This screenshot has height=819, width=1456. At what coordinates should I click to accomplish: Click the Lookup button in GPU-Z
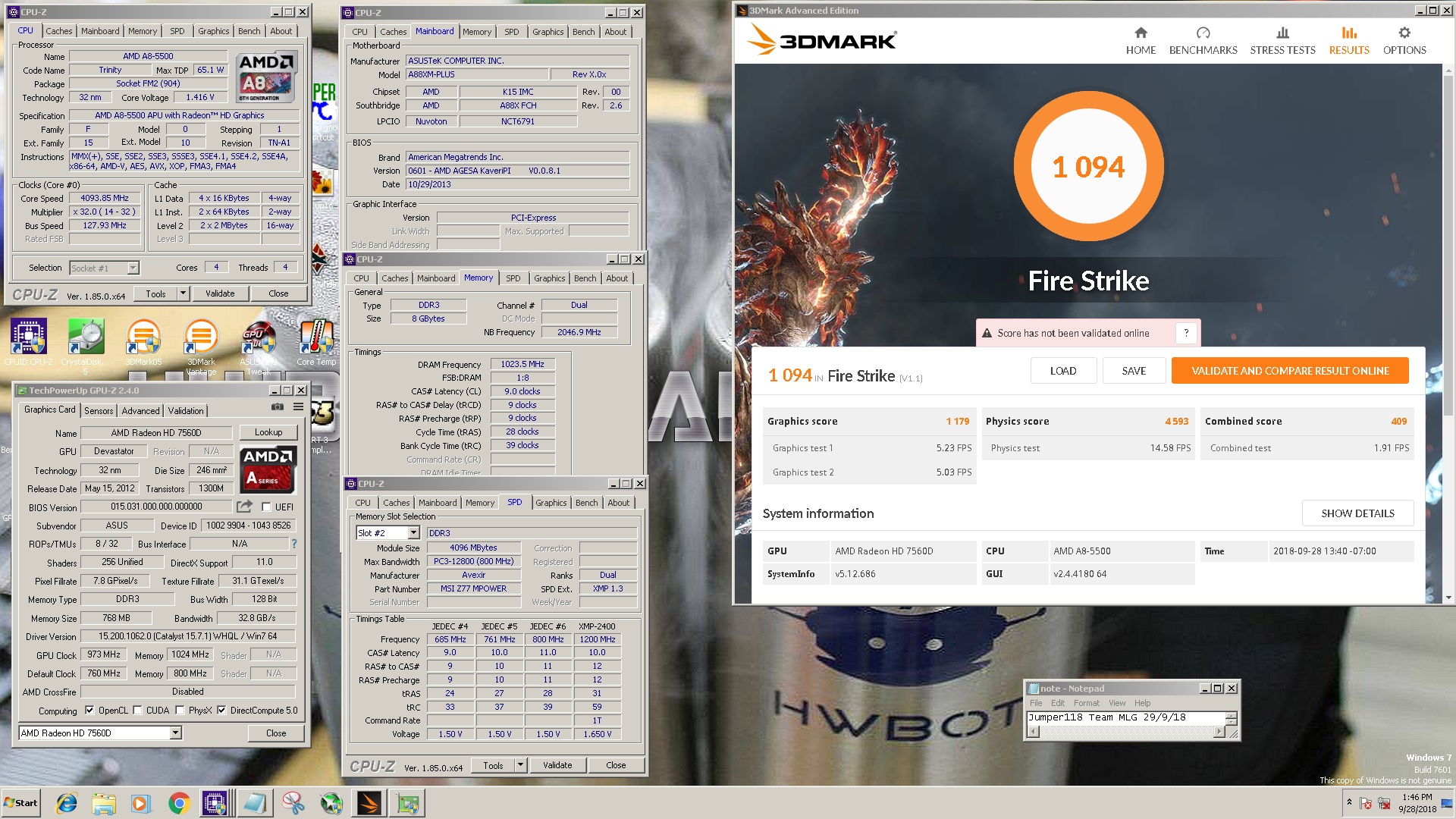268,432
